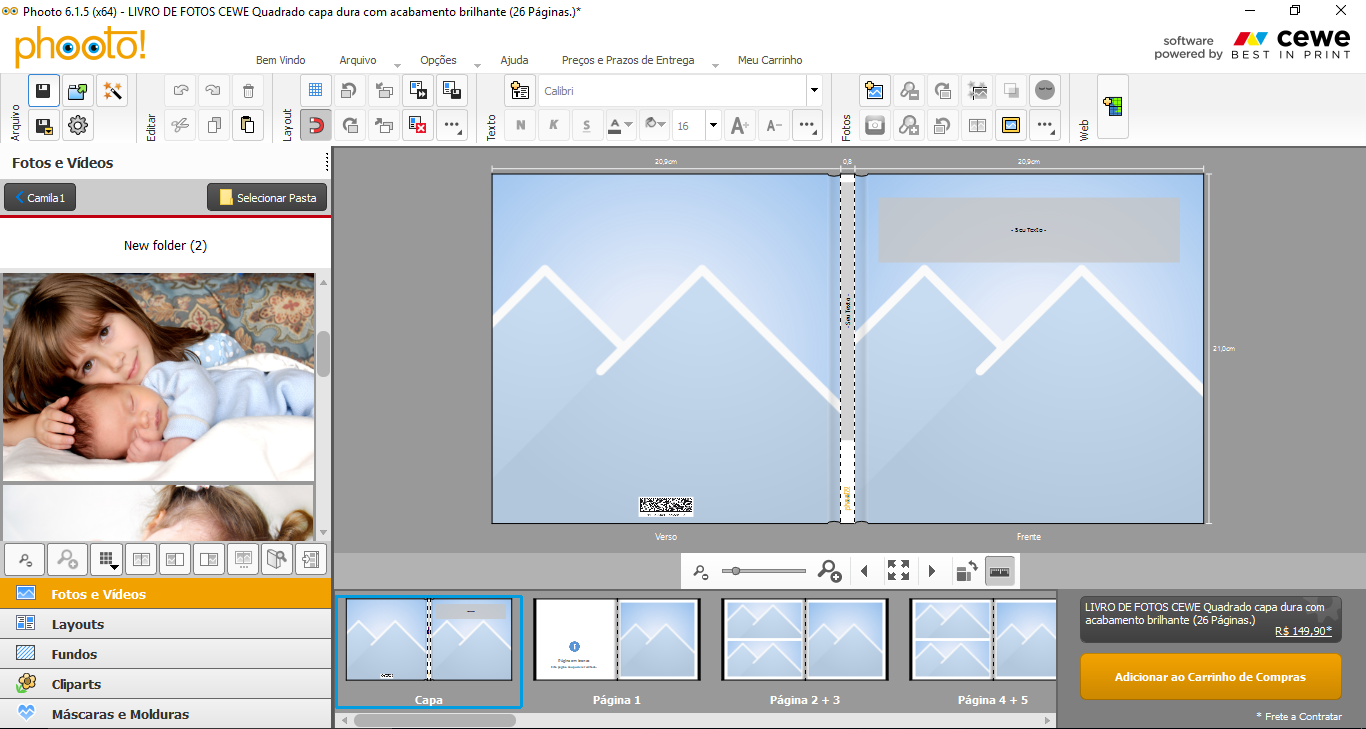
Task: Click the insert text box icon
Action: [x=519, y=91]
